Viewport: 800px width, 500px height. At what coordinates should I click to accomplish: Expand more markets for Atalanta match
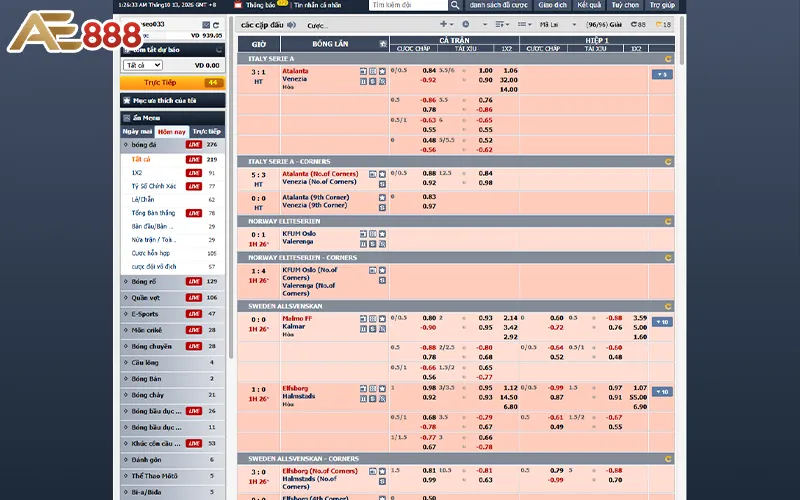coord(662,74)
